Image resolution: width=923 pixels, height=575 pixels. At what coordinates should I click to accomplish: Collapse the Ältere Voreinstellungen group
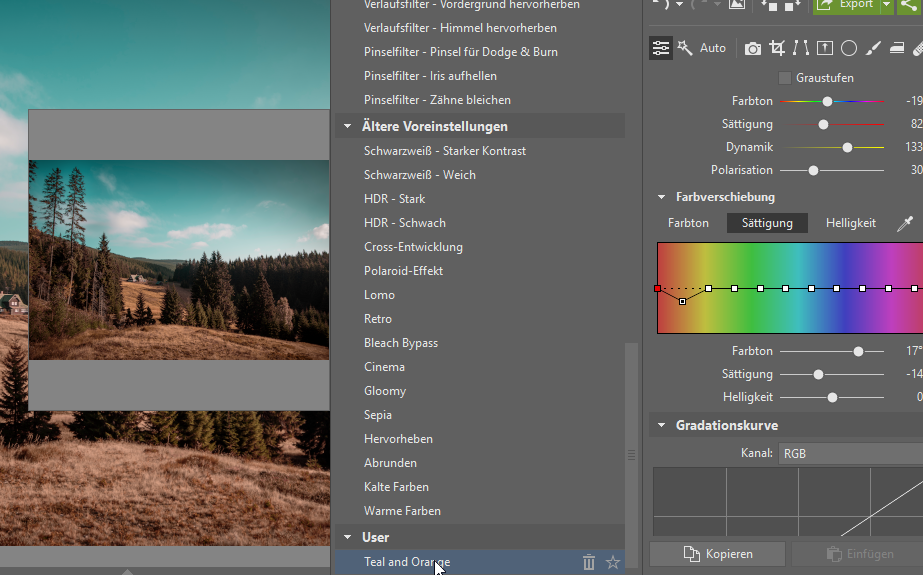347,126
